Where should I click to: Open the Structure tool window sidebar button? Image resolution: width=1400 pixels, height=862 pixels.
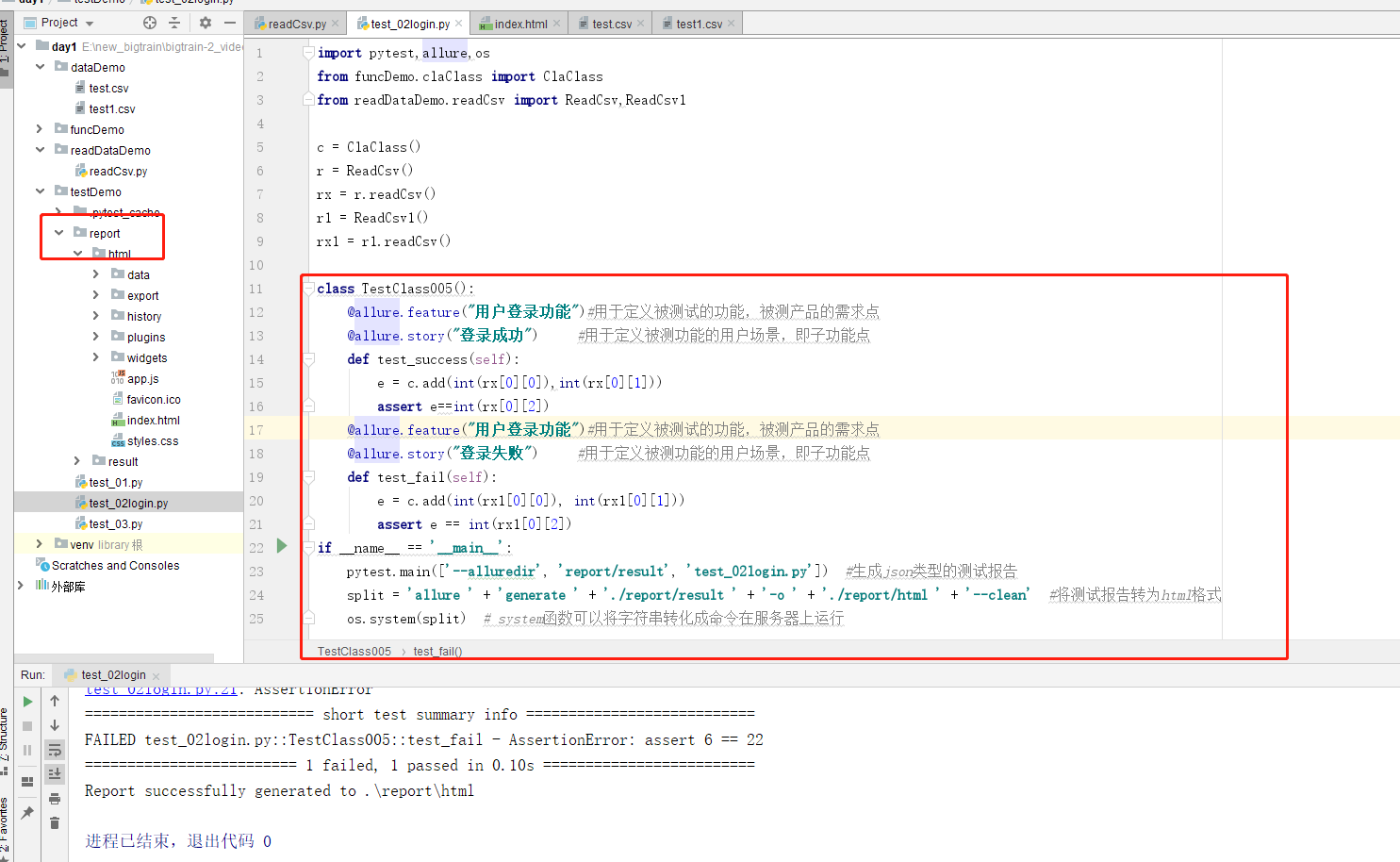pos(6,740)
